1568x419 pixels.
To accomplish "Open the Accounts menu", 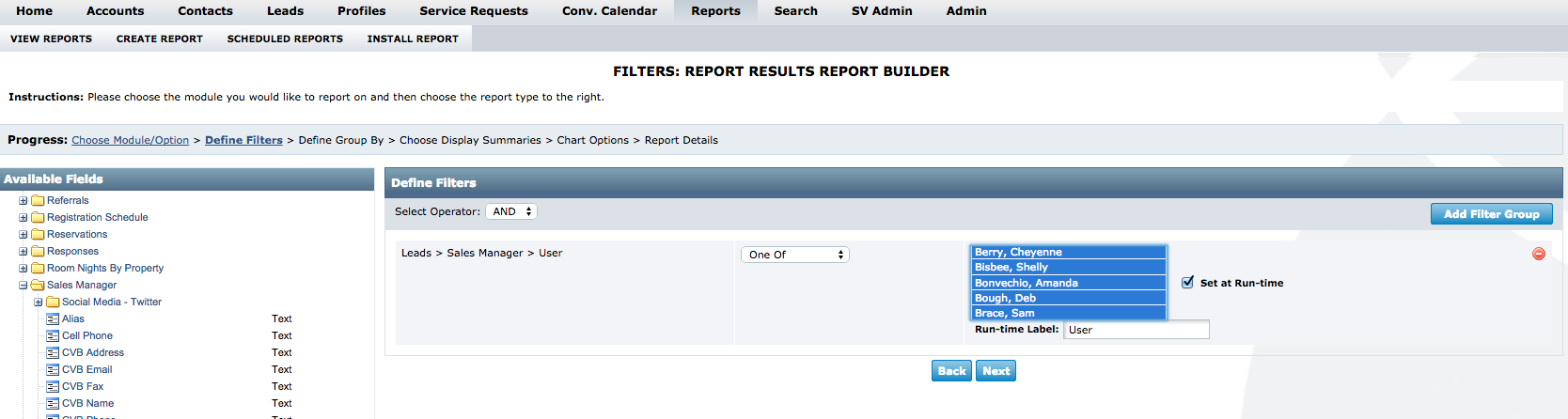I will tap(116, 11).
